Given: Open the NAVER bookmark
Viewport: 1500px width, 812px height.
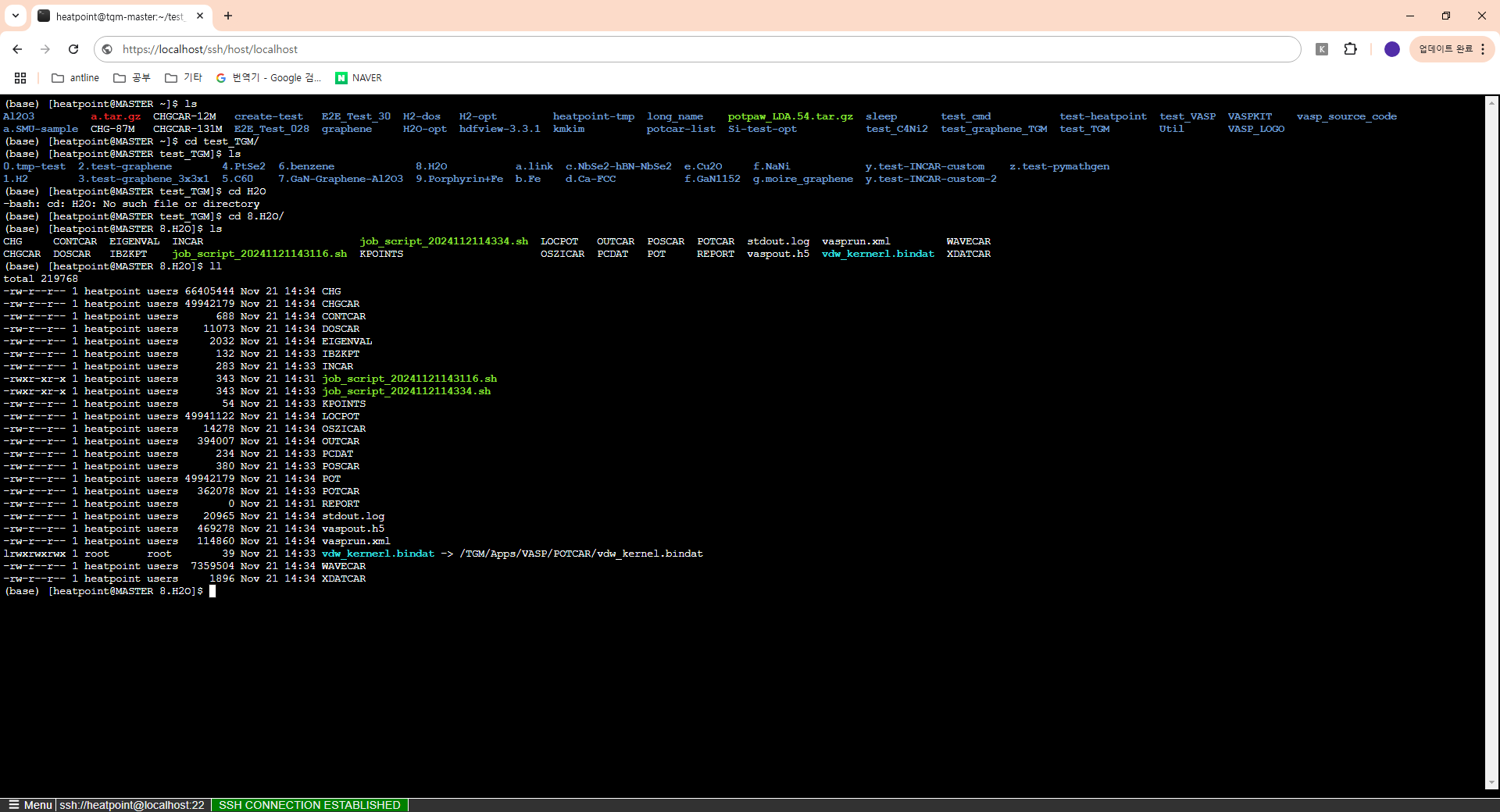Looking at the screenshot, I should coord(359,78).
